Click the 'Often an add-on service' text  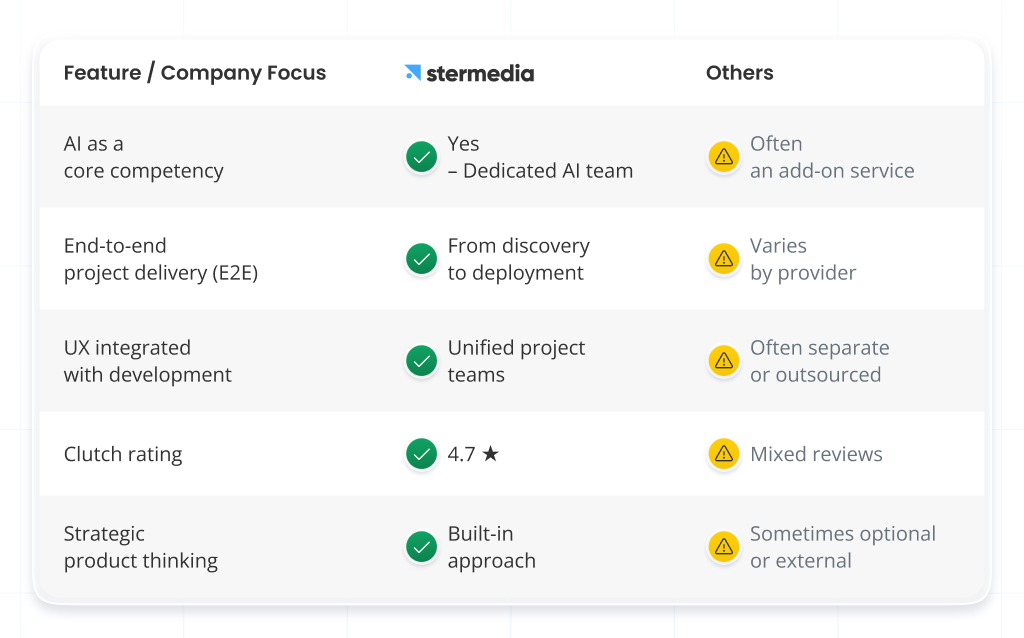832,157
